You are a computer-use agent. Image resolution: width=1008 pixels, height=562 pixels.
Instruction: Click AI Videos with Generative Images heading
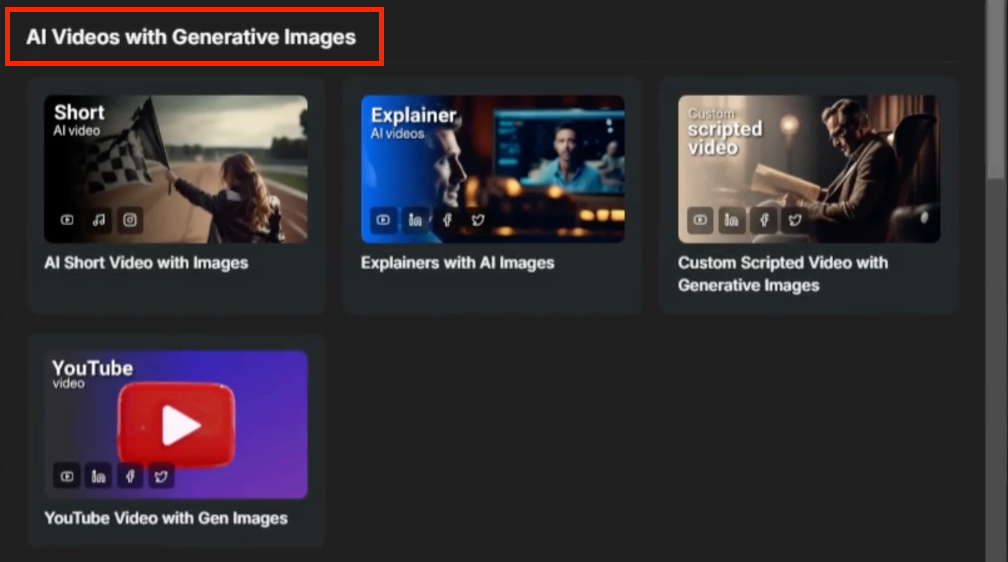[191, 37]
